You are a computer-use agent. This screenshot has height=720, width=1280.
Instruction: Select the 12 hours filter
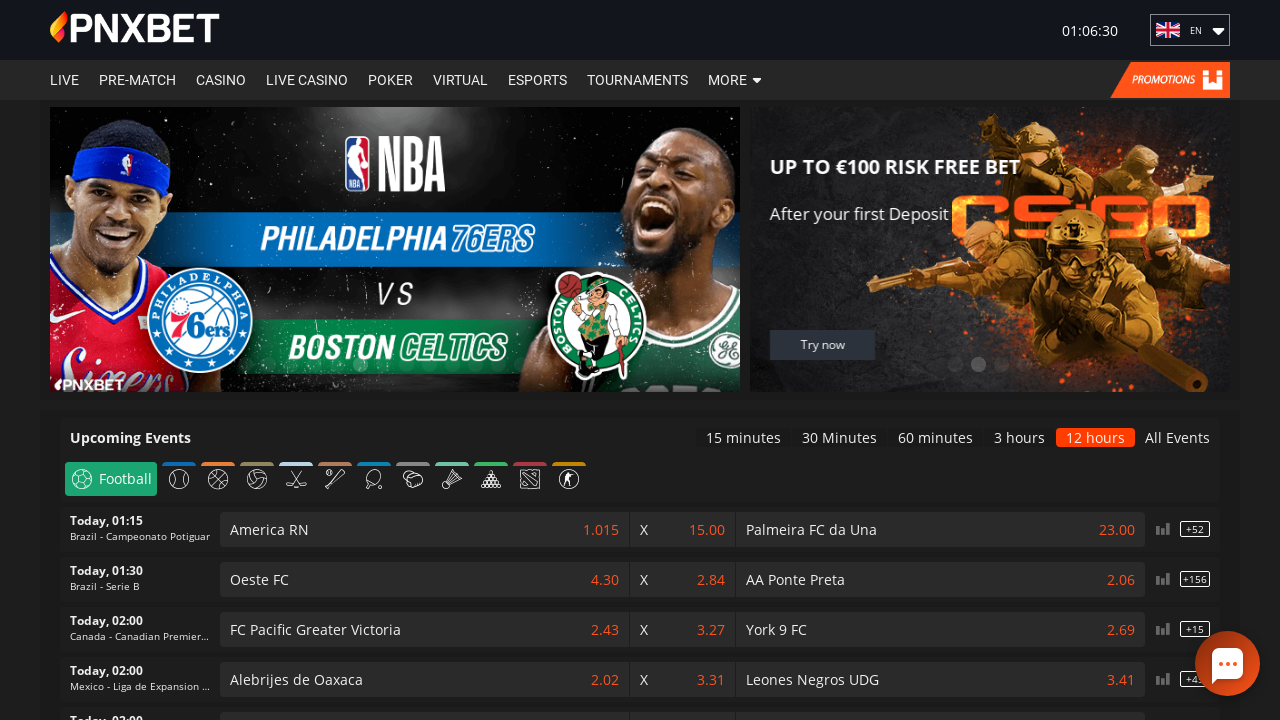(1095, 438)
